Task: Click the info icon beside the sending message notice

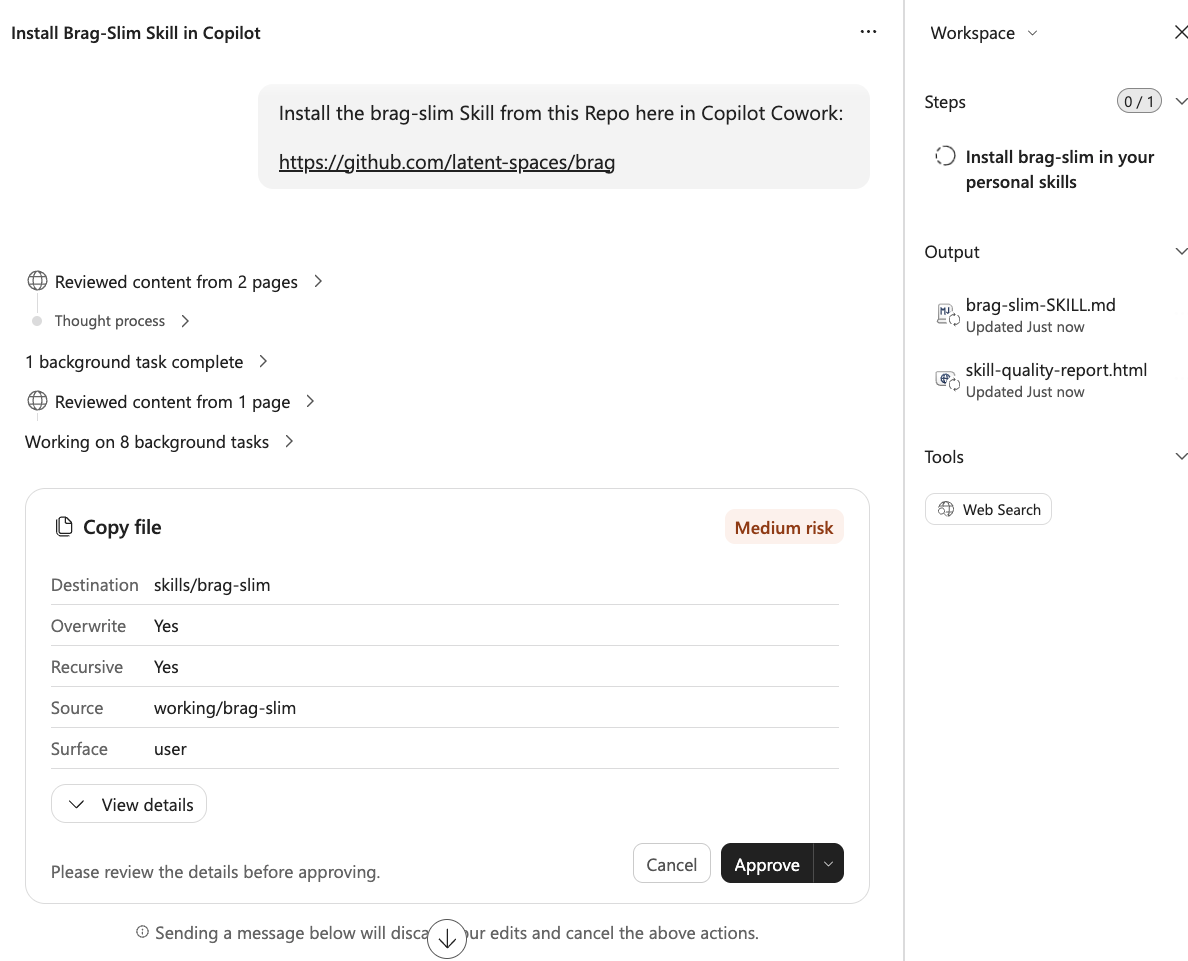Action: pos(142,932)
